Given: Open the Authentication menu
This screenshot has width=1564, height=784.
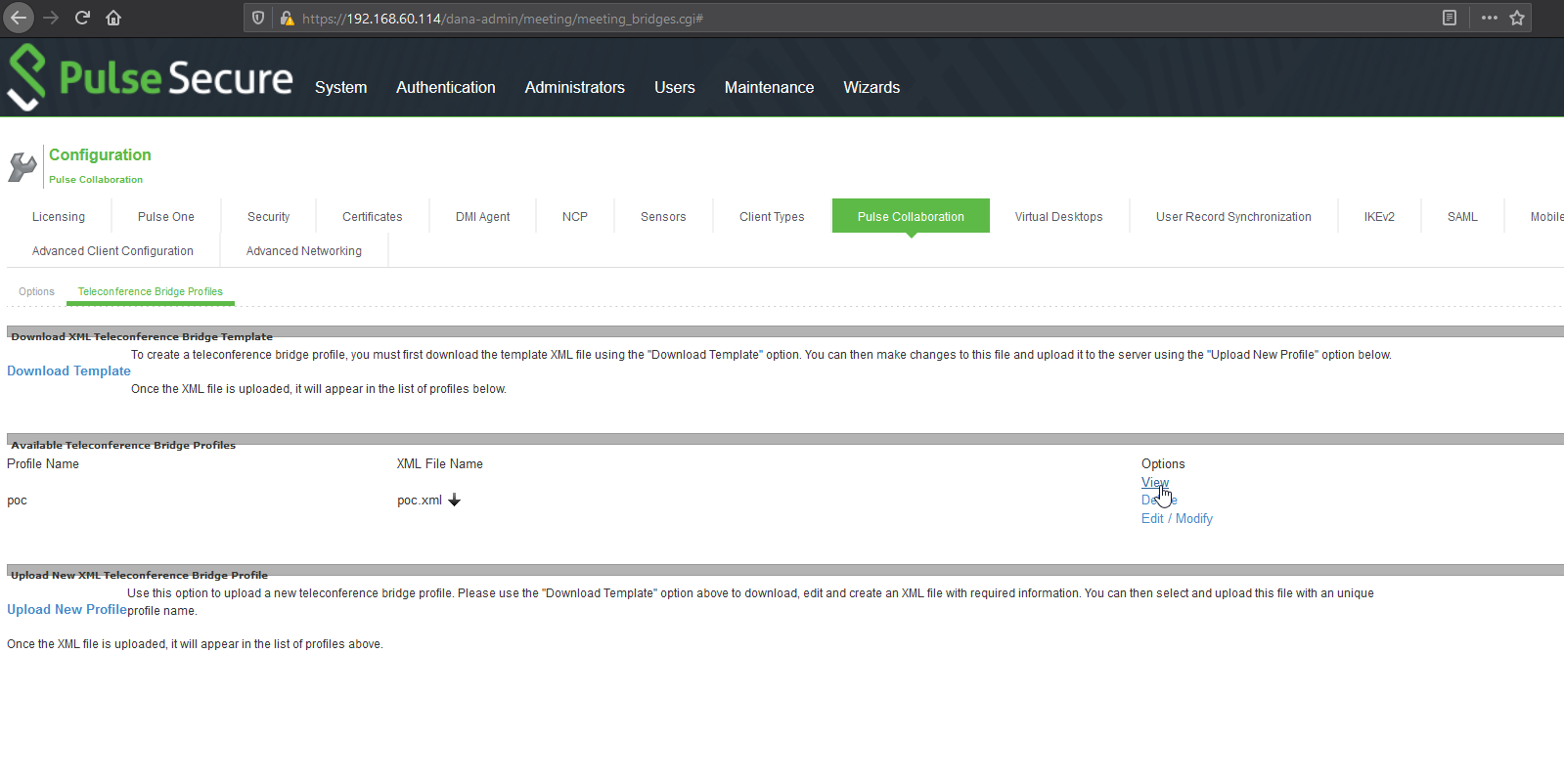Looking at the screenshot, I should tap(445, 87).
